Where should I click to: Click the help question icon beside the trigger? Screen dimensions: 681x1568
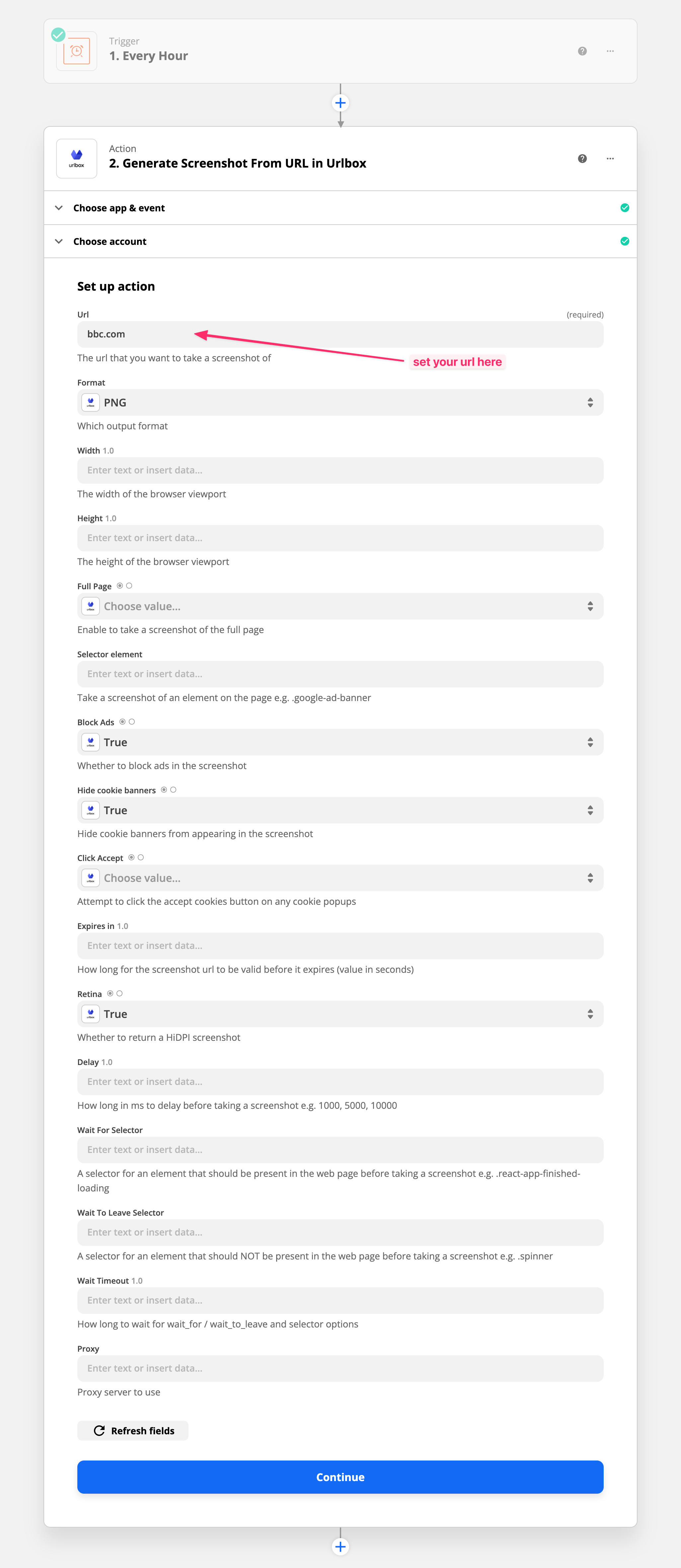pos(582,51)
